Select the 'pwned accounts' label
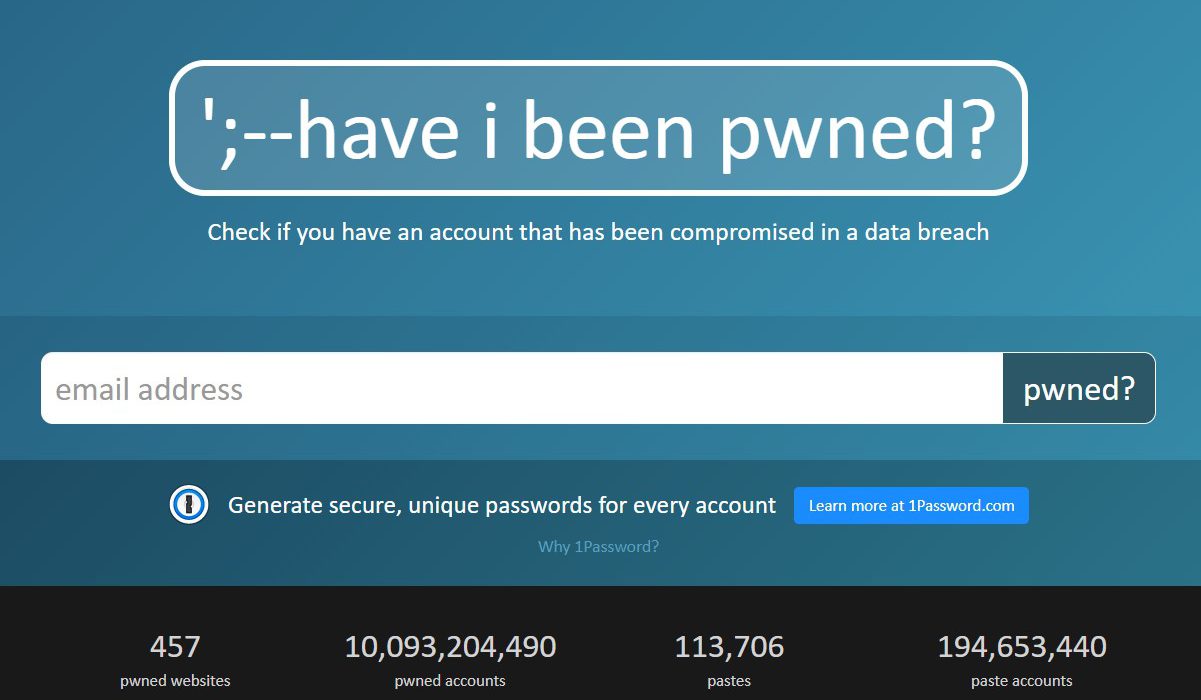 (450, 681)
